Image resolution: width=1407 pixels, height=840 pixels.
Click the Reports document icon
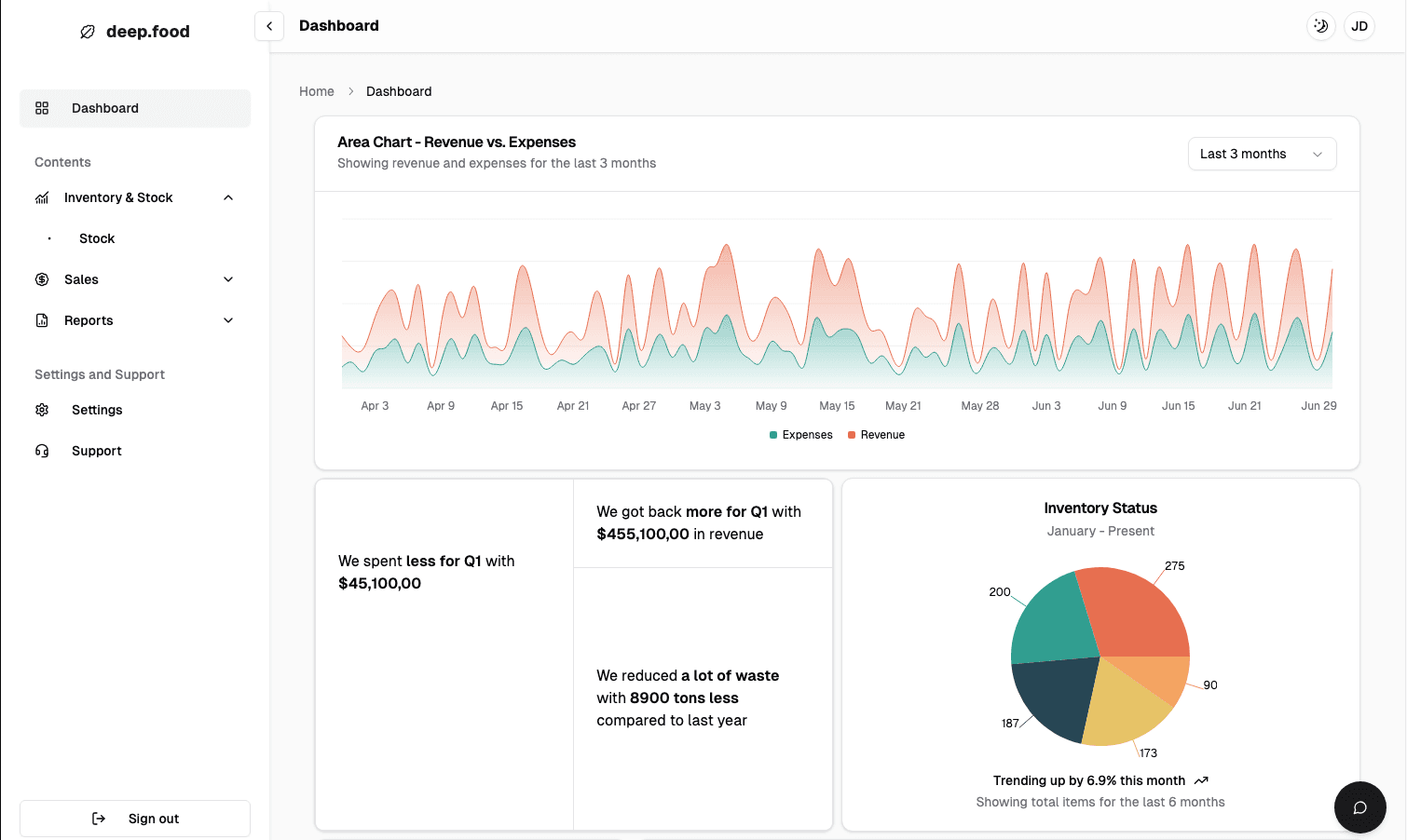(x=42, y=320)
